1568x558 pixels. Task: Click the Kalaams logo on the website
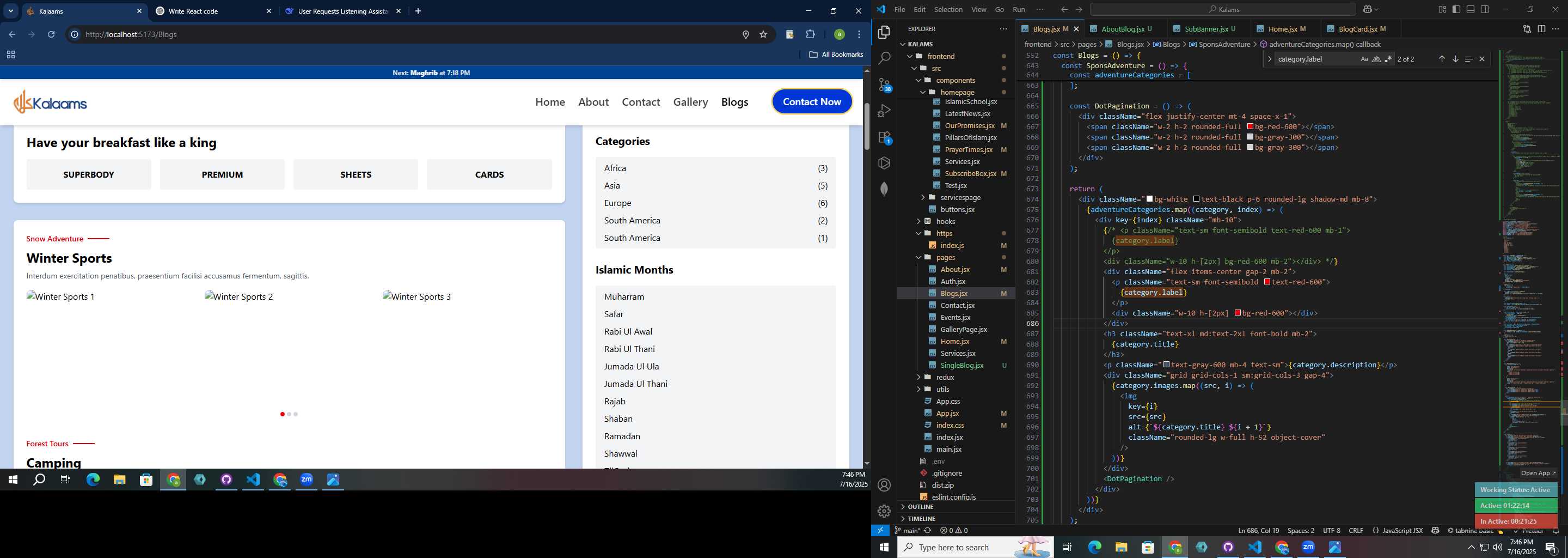[51, 102]
